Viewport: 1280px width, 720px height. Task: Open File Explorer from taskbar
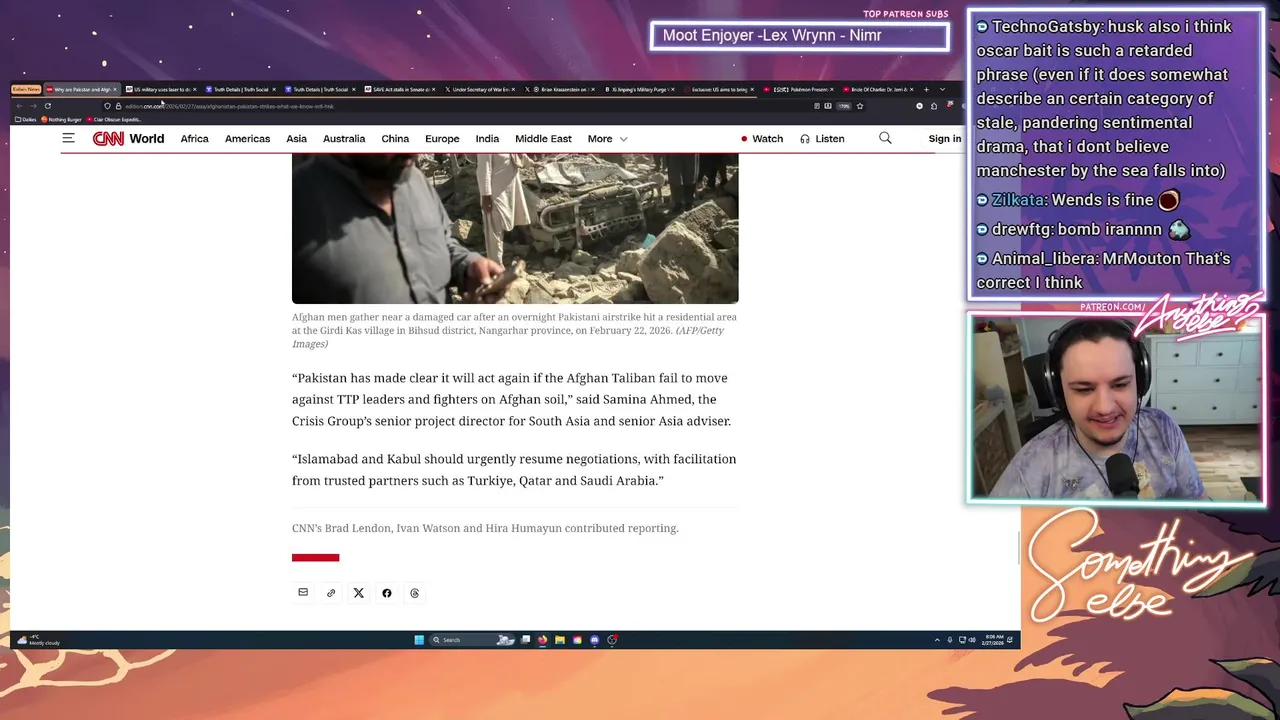click(560, 640)
